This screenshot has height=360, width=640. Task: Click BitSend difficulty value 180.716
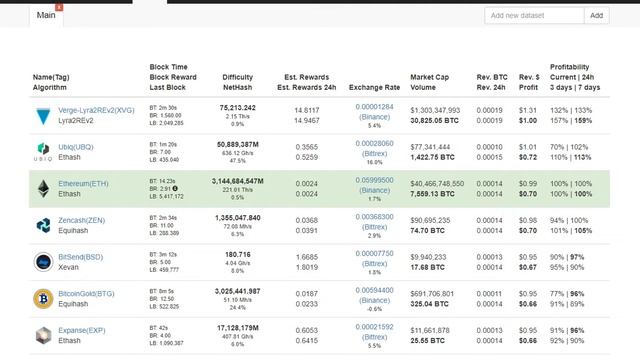(x=238, y=255)
